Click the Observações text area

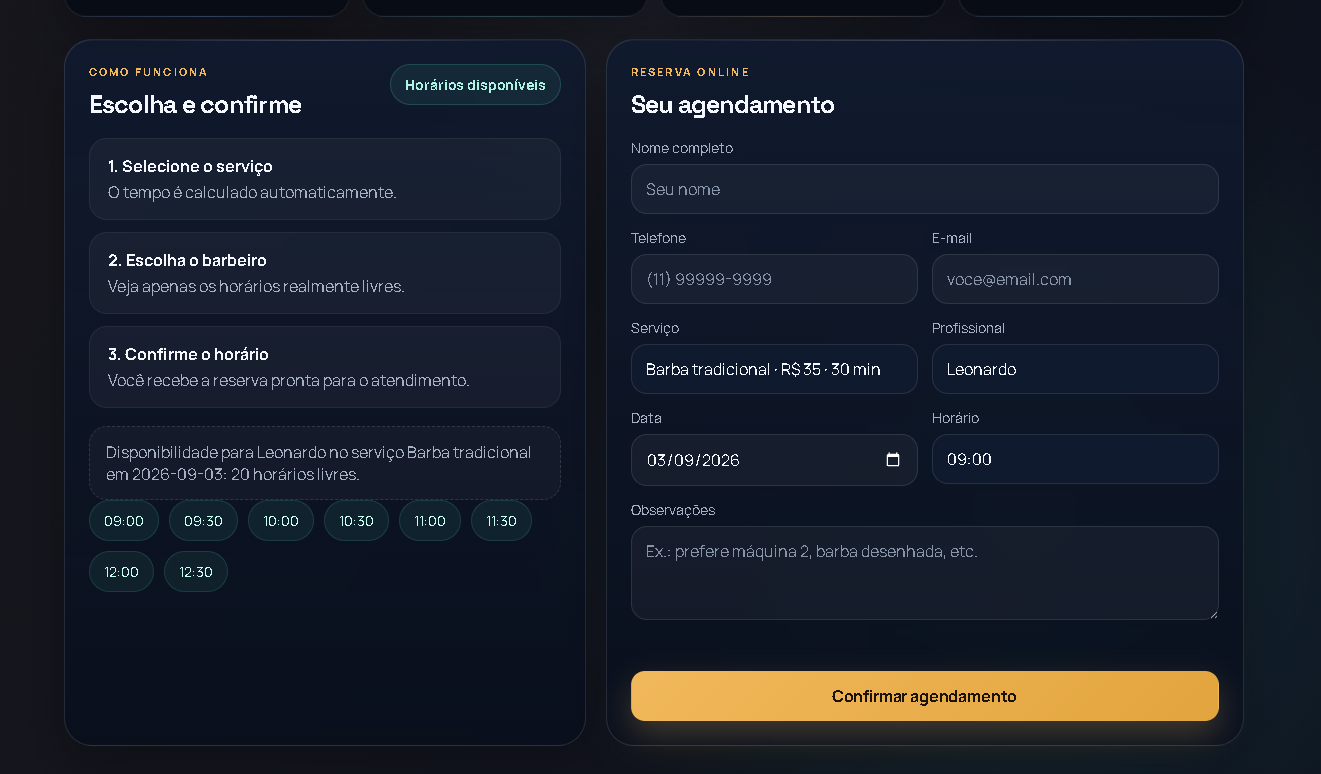(924, 573)
